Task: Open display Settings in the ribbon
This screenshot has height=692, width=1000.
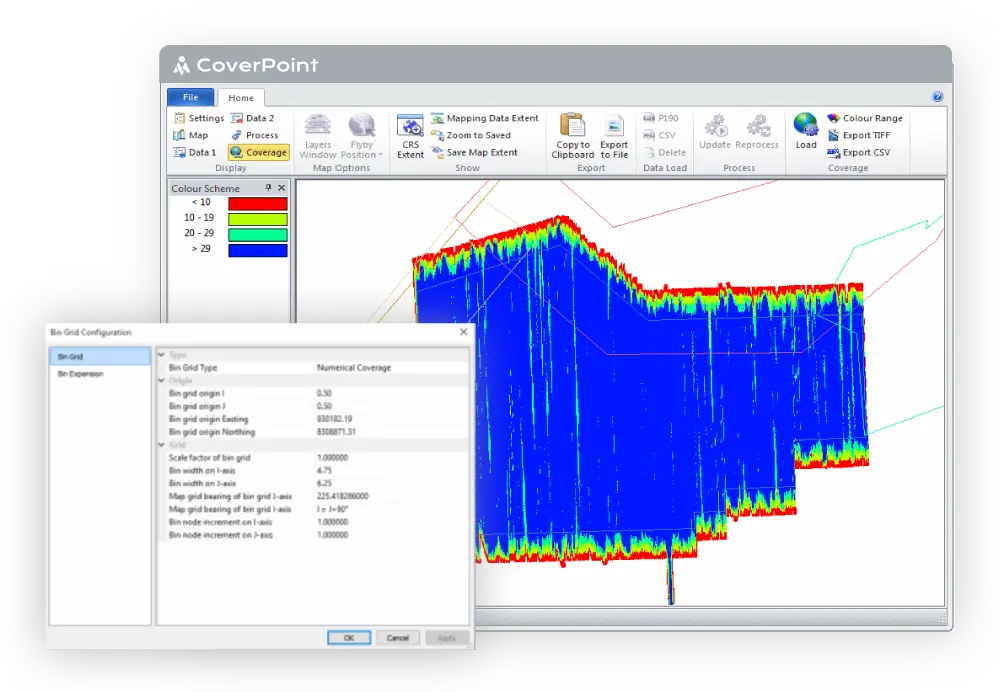Action: point(198,118)
